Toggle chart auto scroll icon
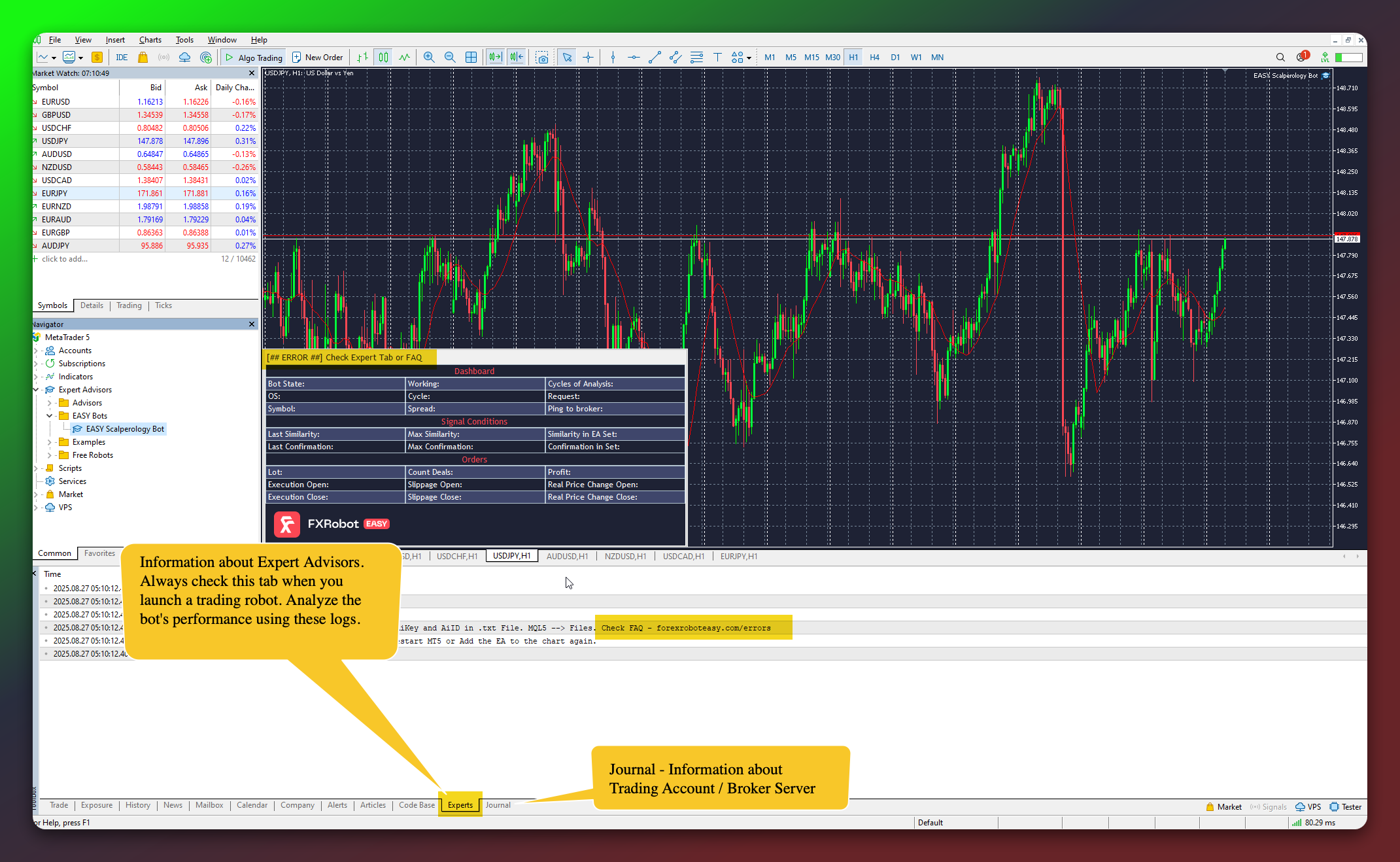This screenshot has height=862, width=1400. click(496, 58)
